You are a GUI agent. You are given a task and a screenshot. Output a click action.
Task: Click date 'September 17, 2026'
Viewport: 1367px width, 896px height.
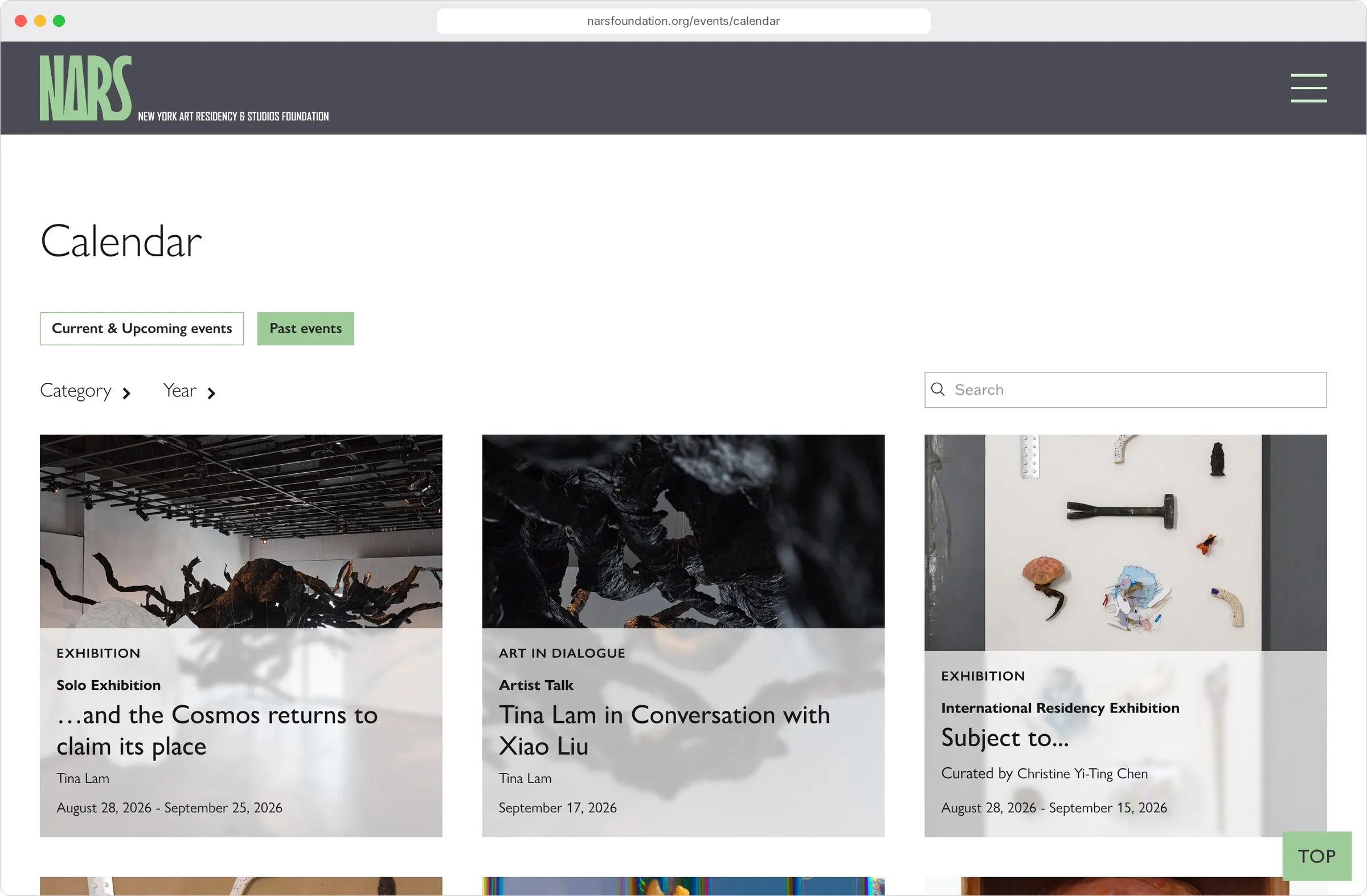click(x=557, y=808)
